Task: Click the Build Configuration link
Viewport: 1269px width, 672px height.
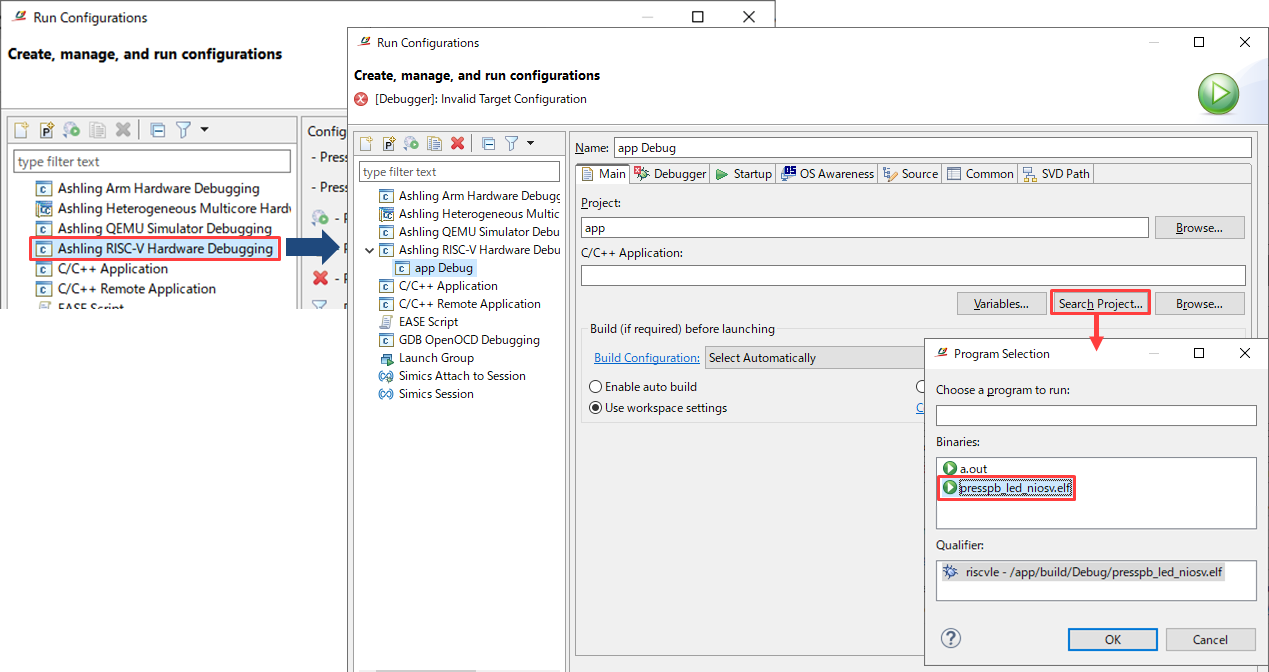Action: pyautogui.click(x=646, y=358)
